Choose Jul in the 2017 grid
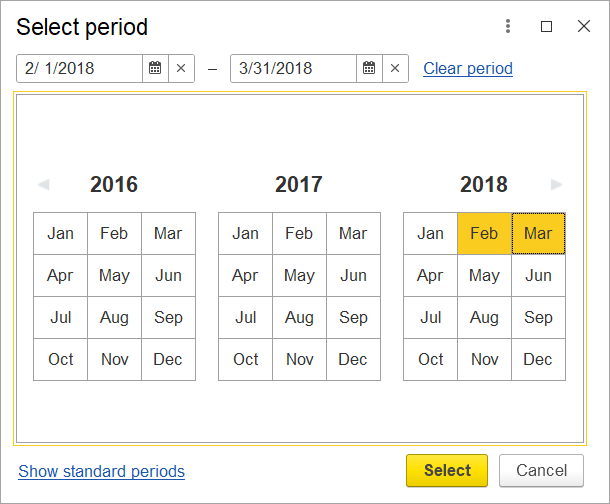The height and width of the screenshot is (504, 610). tap(245, 317)
